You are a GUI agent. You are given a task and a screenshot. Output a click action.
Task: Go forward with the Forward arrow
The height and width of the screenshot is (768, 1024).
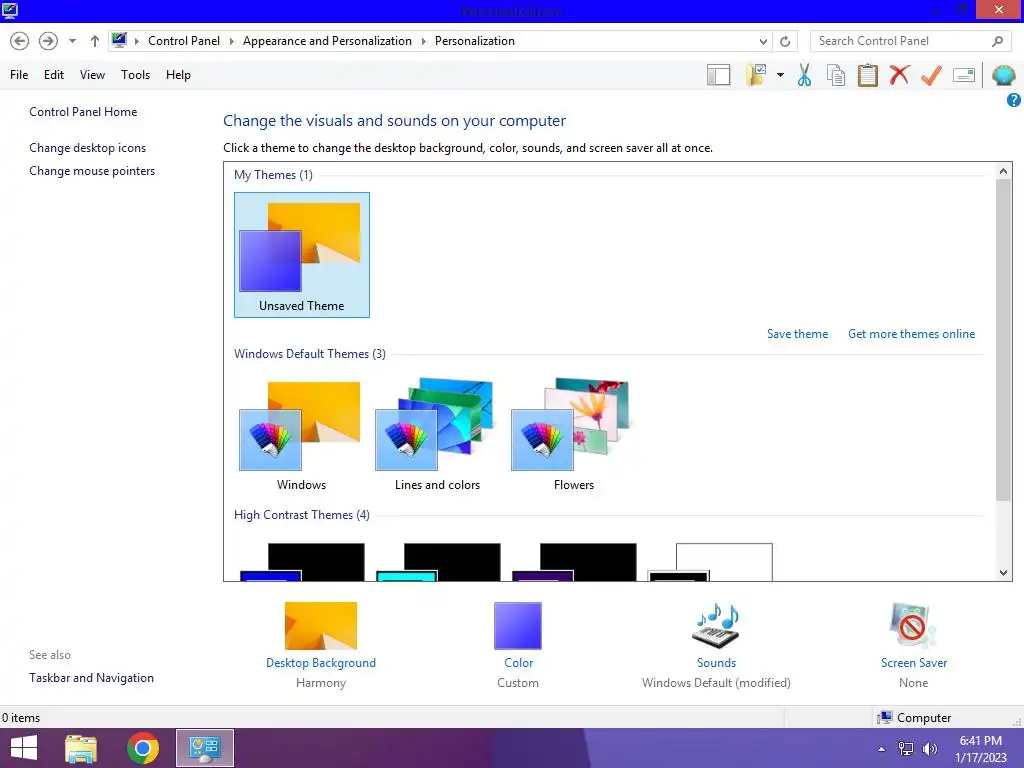(48, 41)
